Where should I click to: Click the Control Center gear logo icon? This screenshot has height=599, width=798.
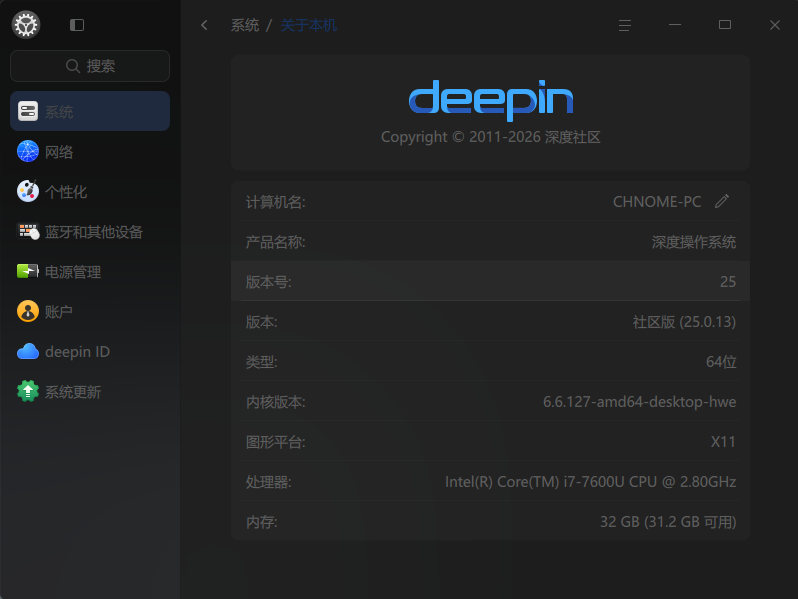[x=26, y=24]
